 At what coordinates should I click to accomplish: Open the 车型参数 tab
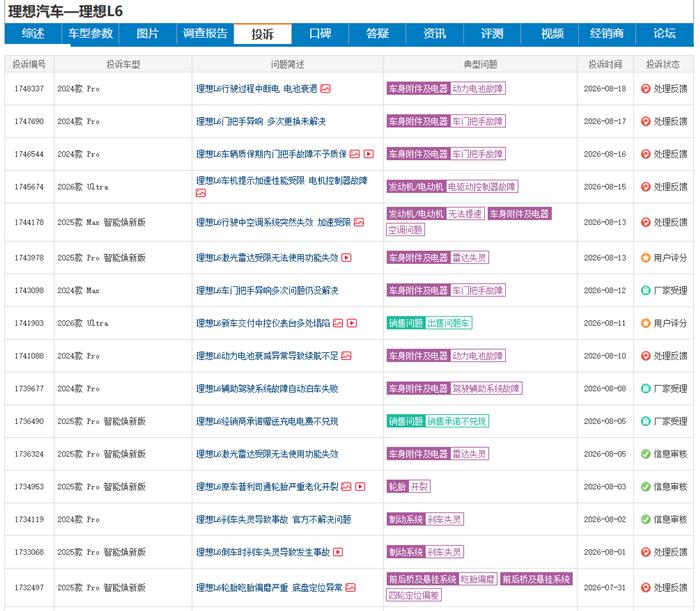[90, 34]
